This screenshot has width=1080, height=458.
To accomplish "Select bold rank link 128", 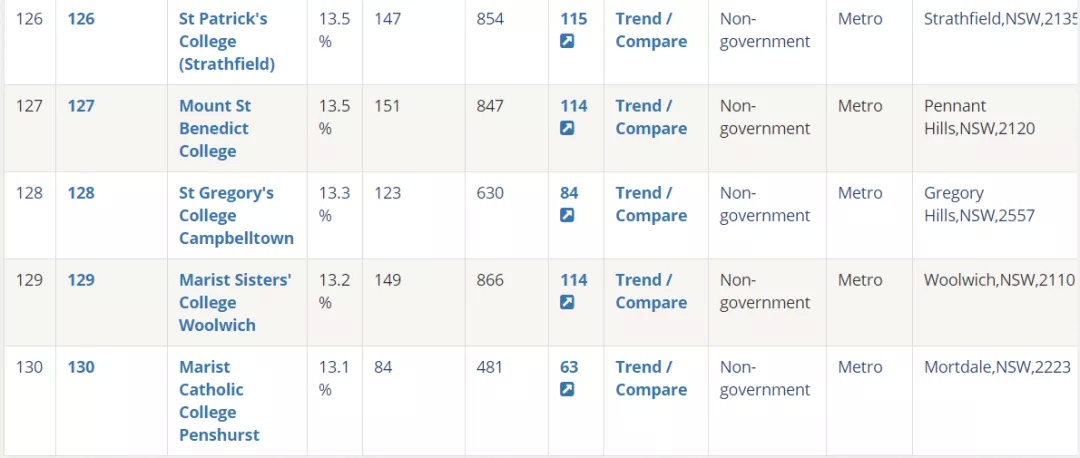I will [x=81, y=193].
